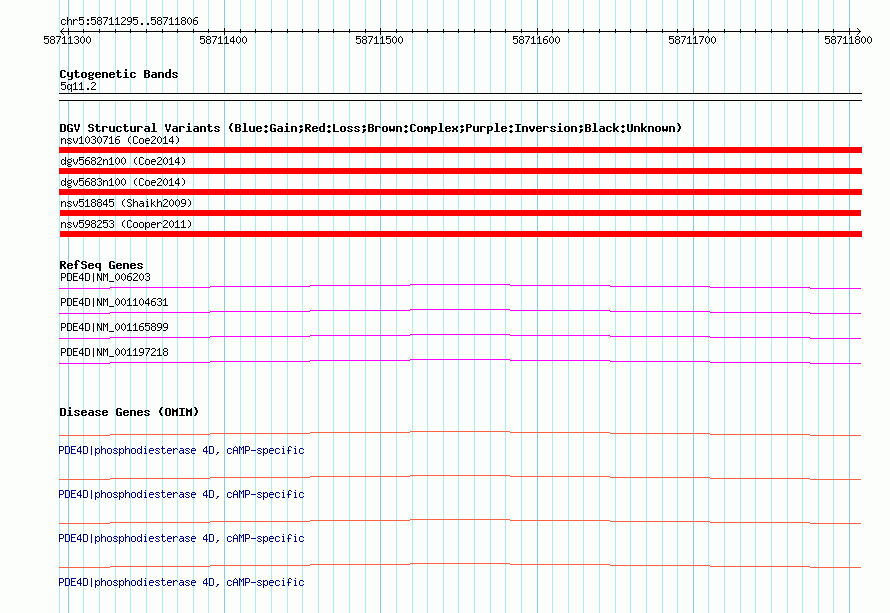The height and width of the screenshot is (613, 890).
Task: Click ruler position 58711400
Action: click(224, 40)
